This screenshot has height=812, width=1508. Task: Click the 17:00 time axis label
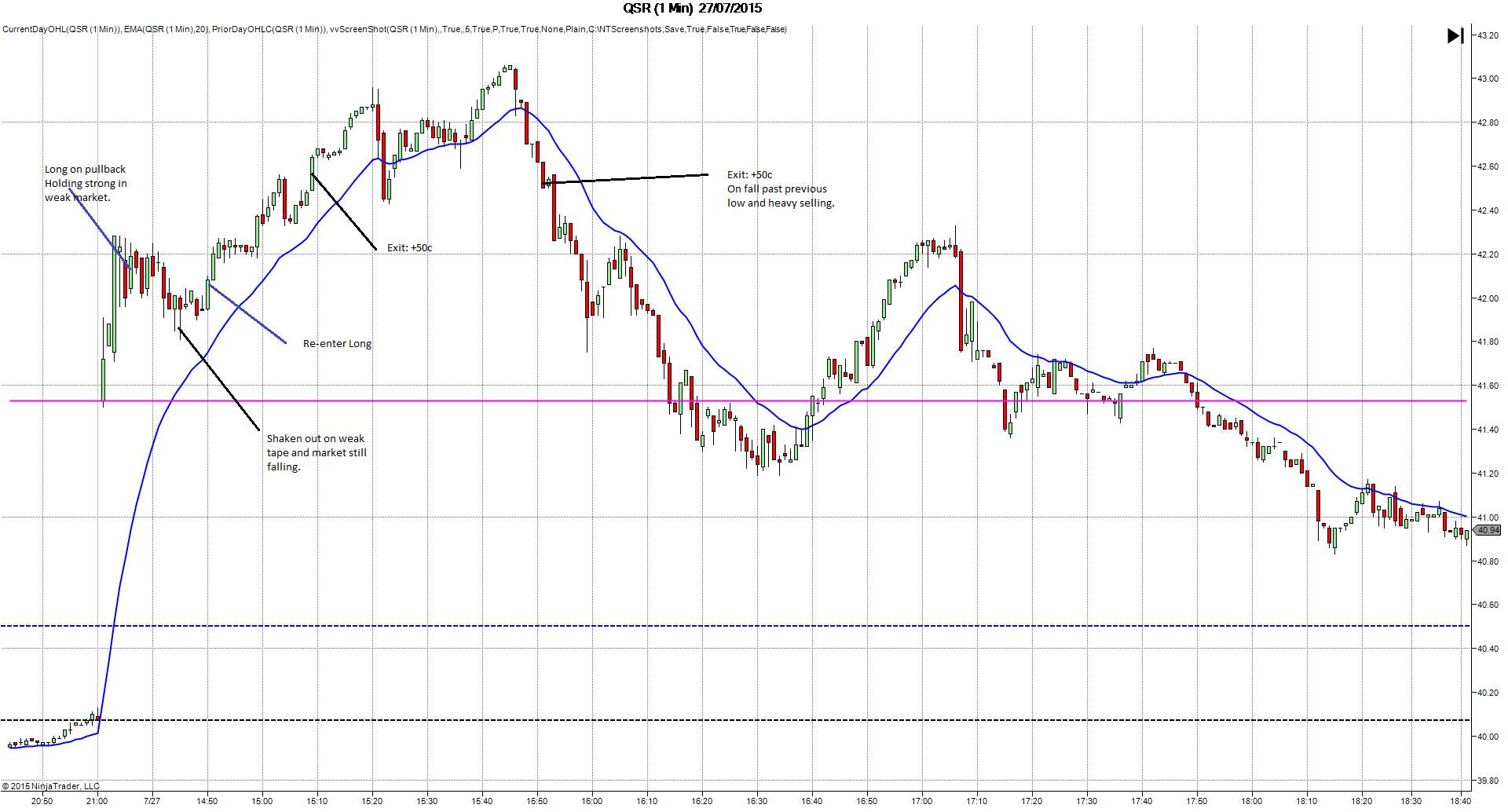coord(922,801)
